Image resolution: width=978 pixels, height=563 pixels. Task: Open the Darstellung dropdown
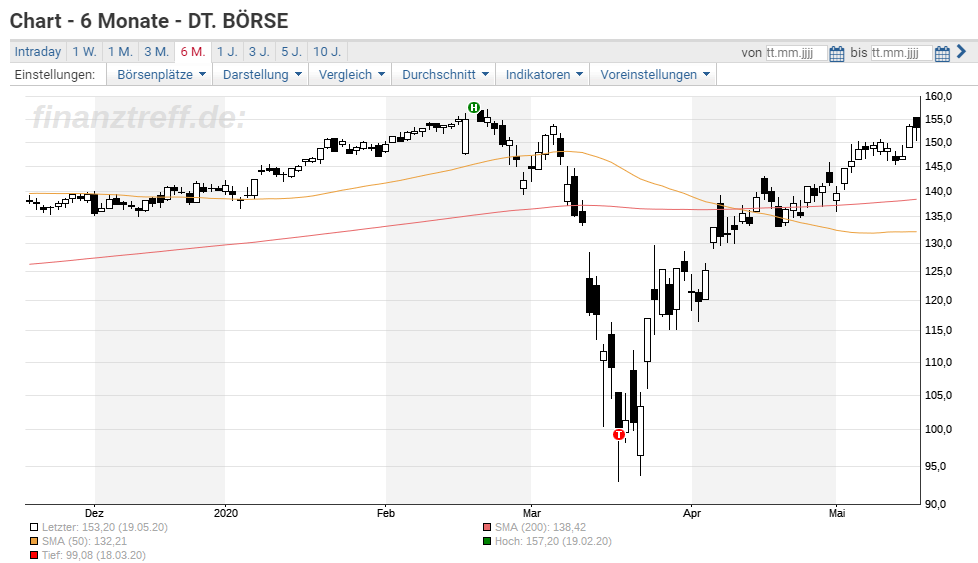click(x=261, y=75)
